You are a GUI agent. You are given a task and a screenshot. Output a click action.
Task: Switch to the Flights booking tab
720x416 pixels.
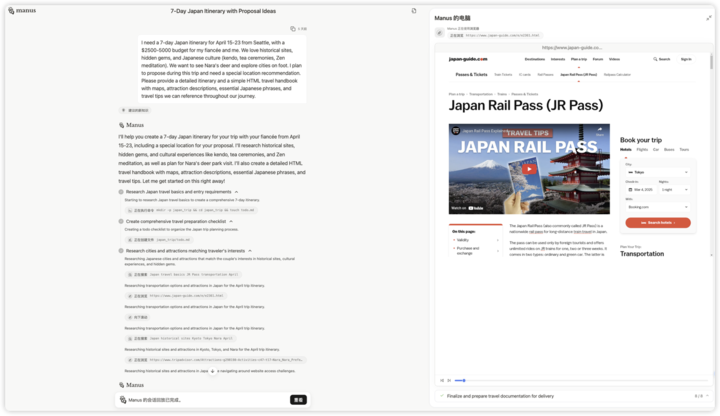[x=642, y=149]
